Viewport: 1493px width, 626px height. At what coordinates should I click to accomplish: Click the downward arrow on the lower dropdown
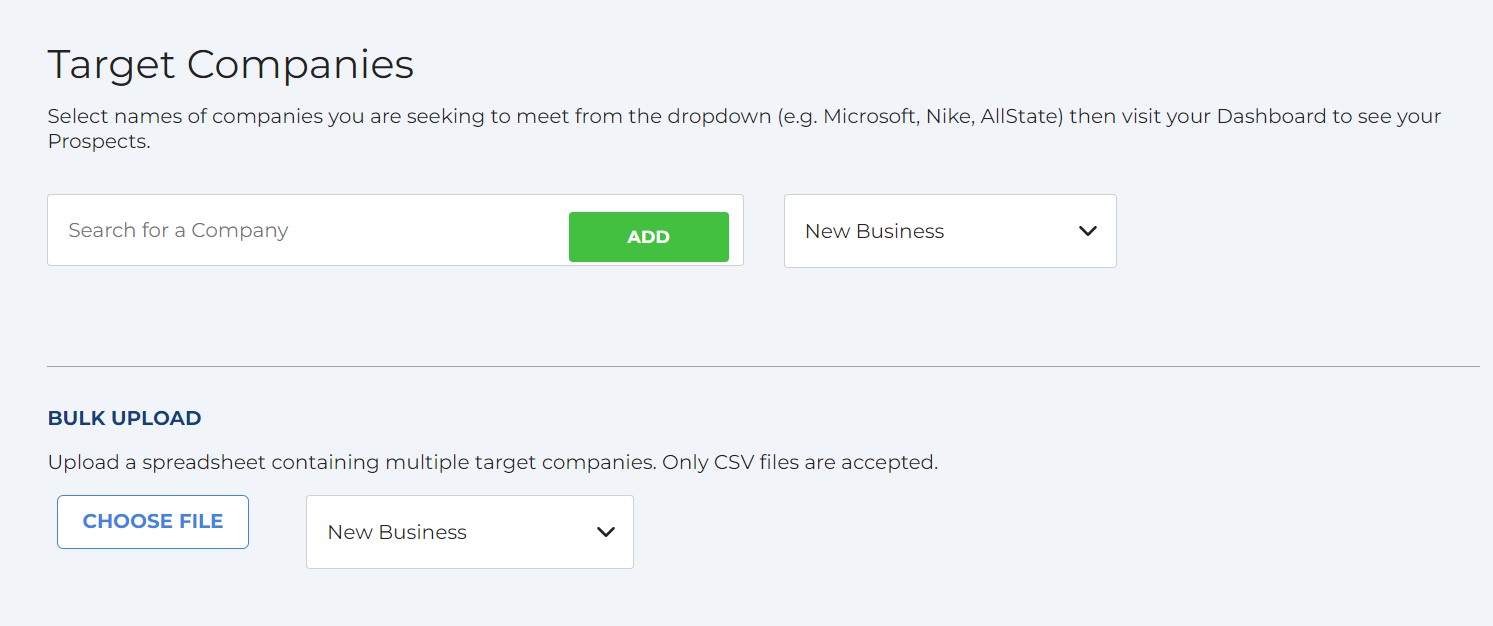(604, 532)
